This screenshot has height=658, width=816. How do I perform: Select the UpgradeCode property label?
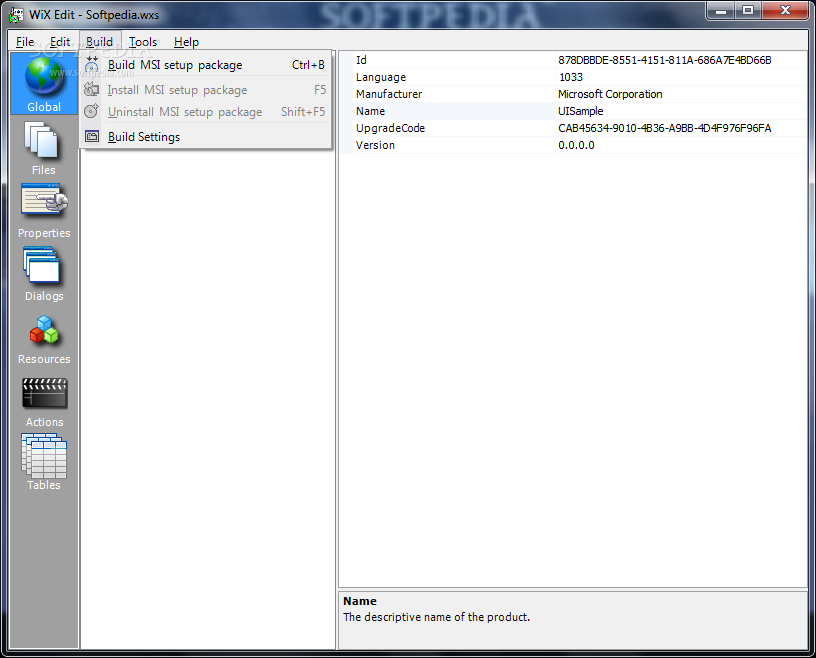(390, 128)
